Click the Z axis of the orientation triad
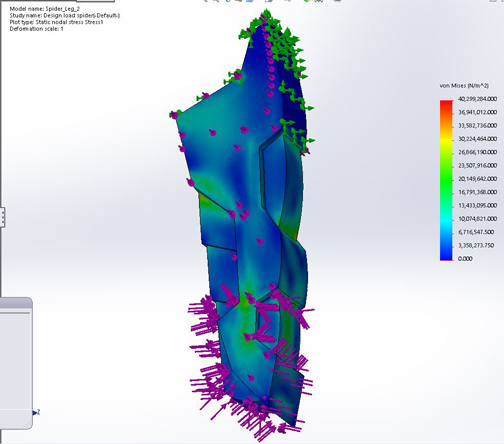 click(x=36, y=413)
